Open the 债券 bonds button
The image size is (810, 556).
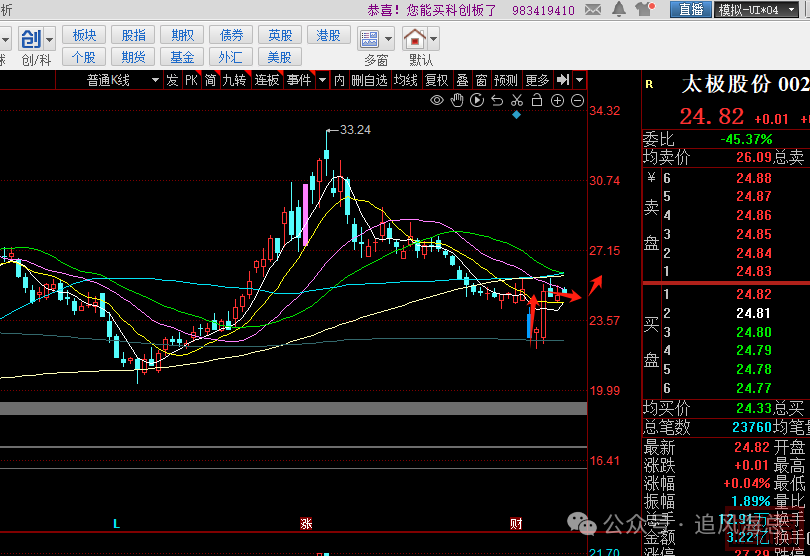[231, 35]
